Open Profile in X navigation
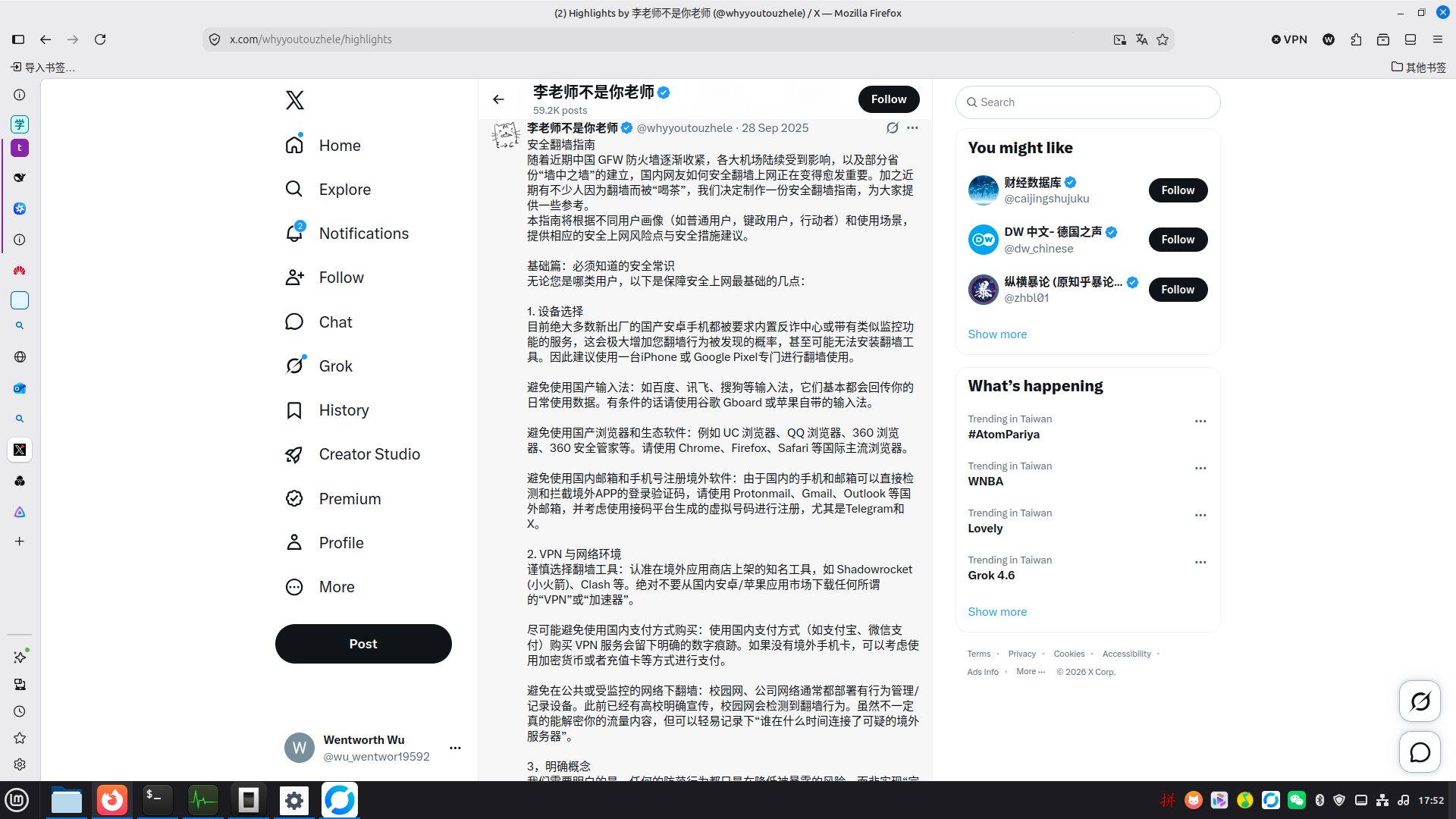The width and height of the screenshot is (1456, 819). [x=325, y=542]
